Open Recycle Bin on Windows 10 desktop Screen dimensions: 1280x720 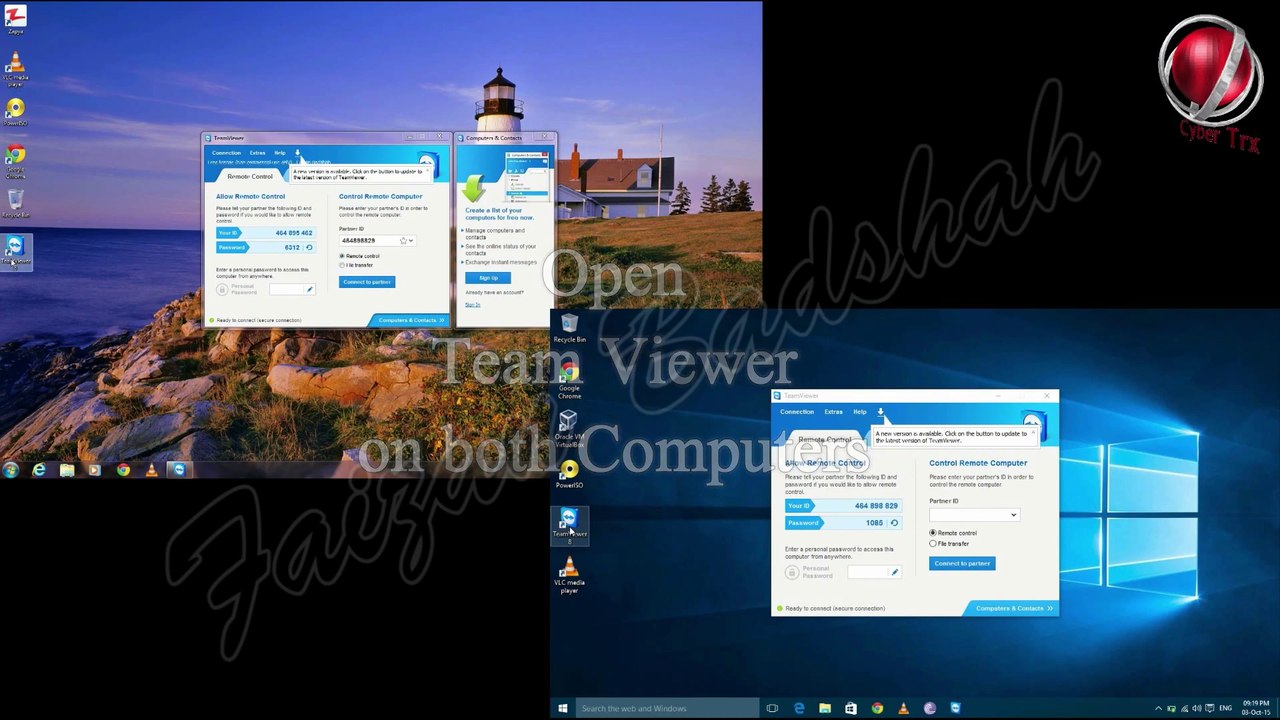coord(569,327)
